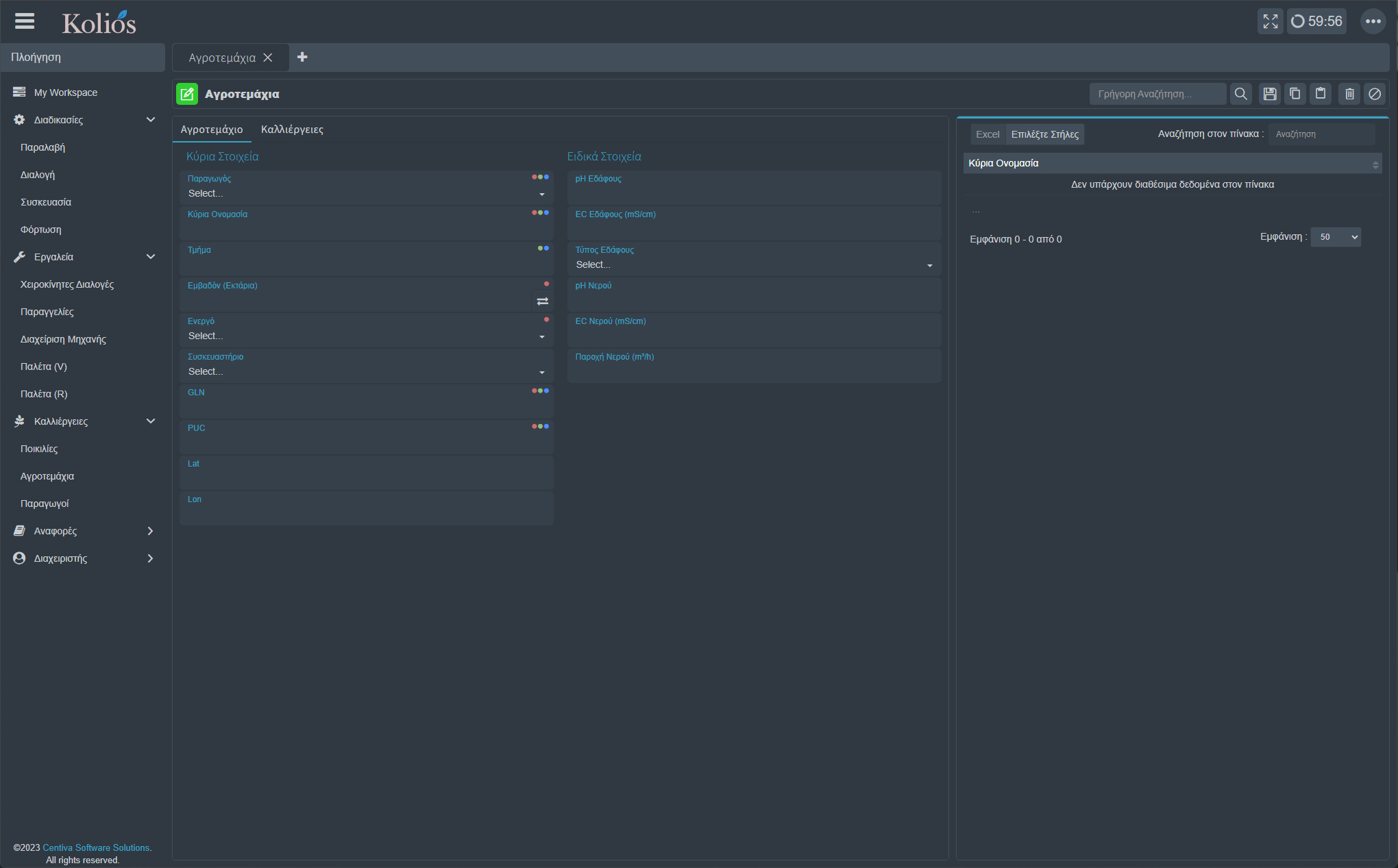1398x868 pixels.
Task: Click the fullscreen expand icon in the header
Action: (x=1270, y=21)
